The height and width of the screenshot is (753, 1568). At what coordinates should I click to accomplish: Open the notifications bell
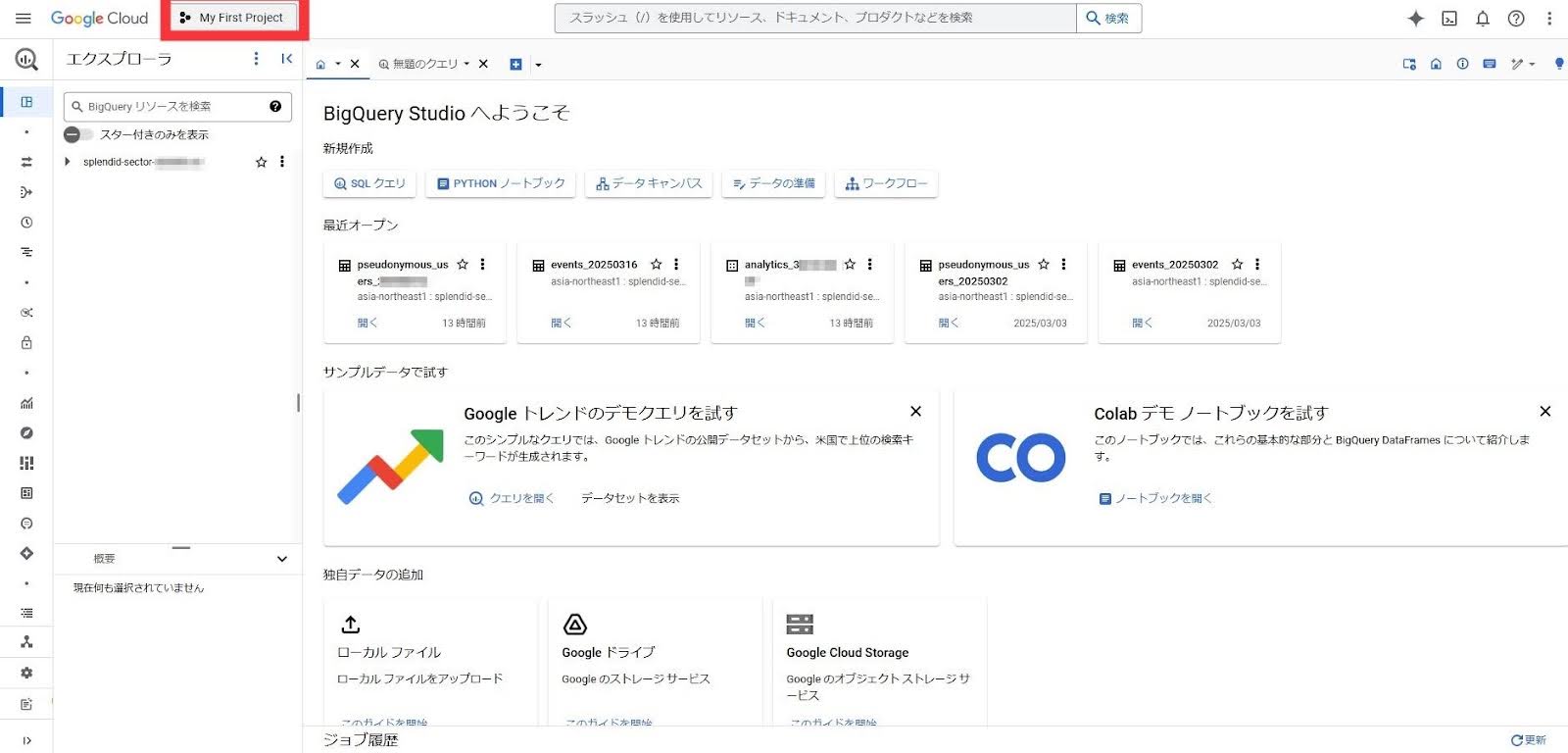(1483, 18)
